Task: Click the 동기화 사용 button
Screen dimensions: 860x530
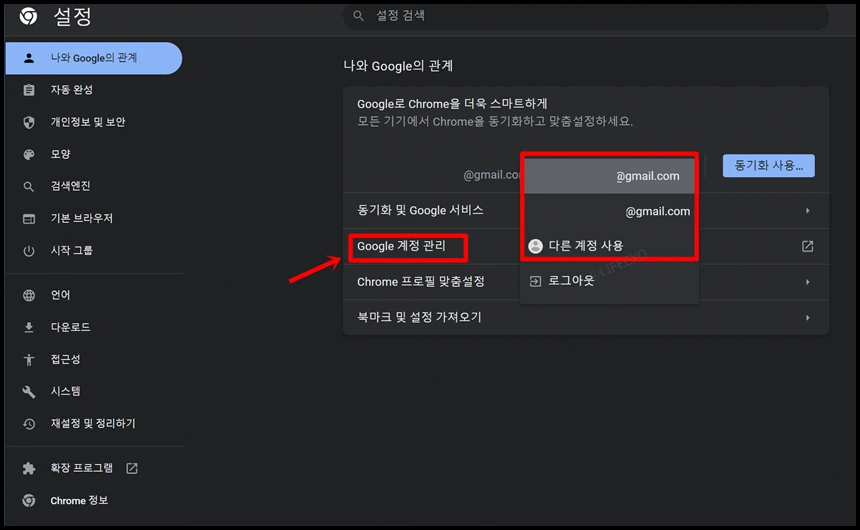Action: 768,166
